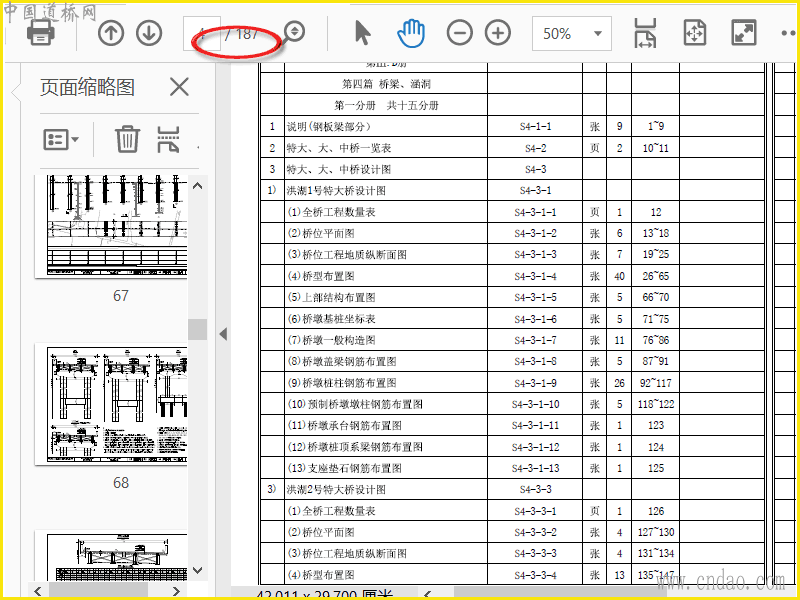Image resolution: width=800 pixels, height=600 pixels.
Task: Click the fit width scrolling icon
Action: (x=645, y=33)
